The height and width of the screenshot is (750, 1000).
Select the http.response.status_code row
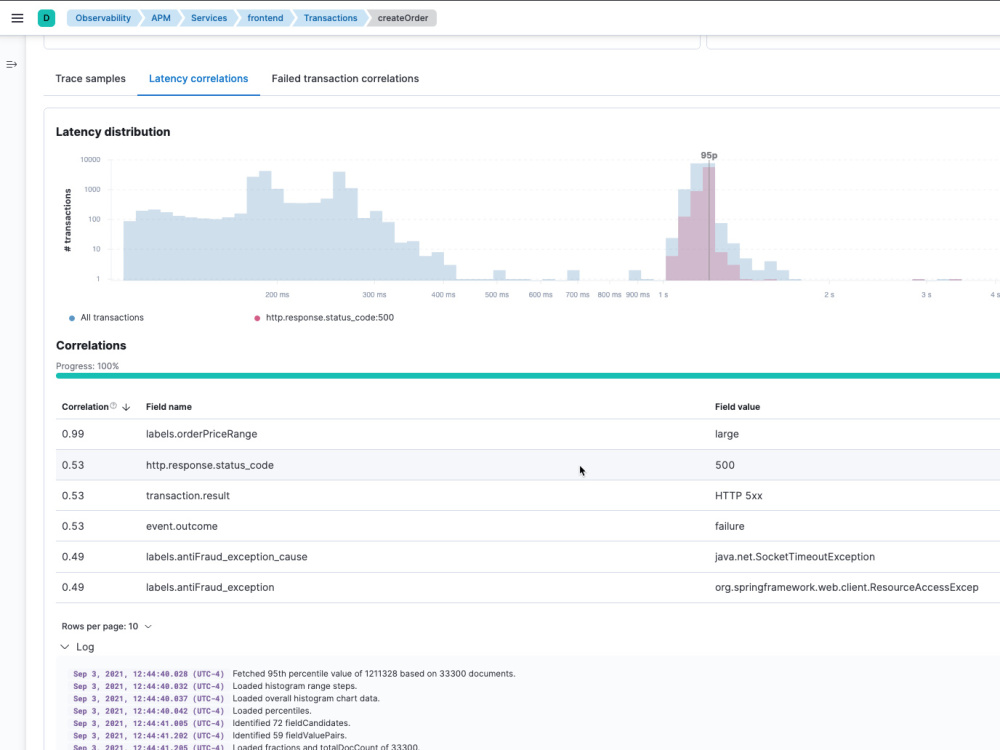click(x=528, y=465)
